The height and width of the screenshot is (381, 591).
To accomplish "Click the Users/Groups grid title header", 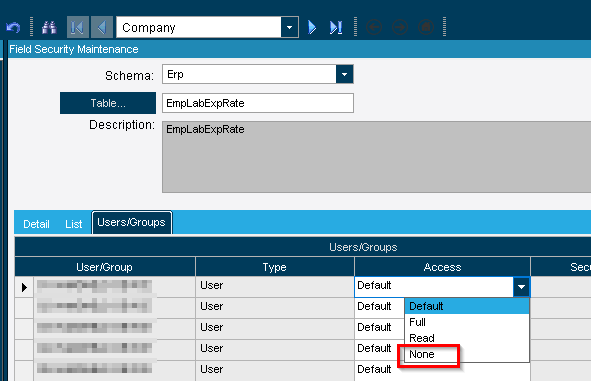I will pyautogui.click(x=303, y=247).
